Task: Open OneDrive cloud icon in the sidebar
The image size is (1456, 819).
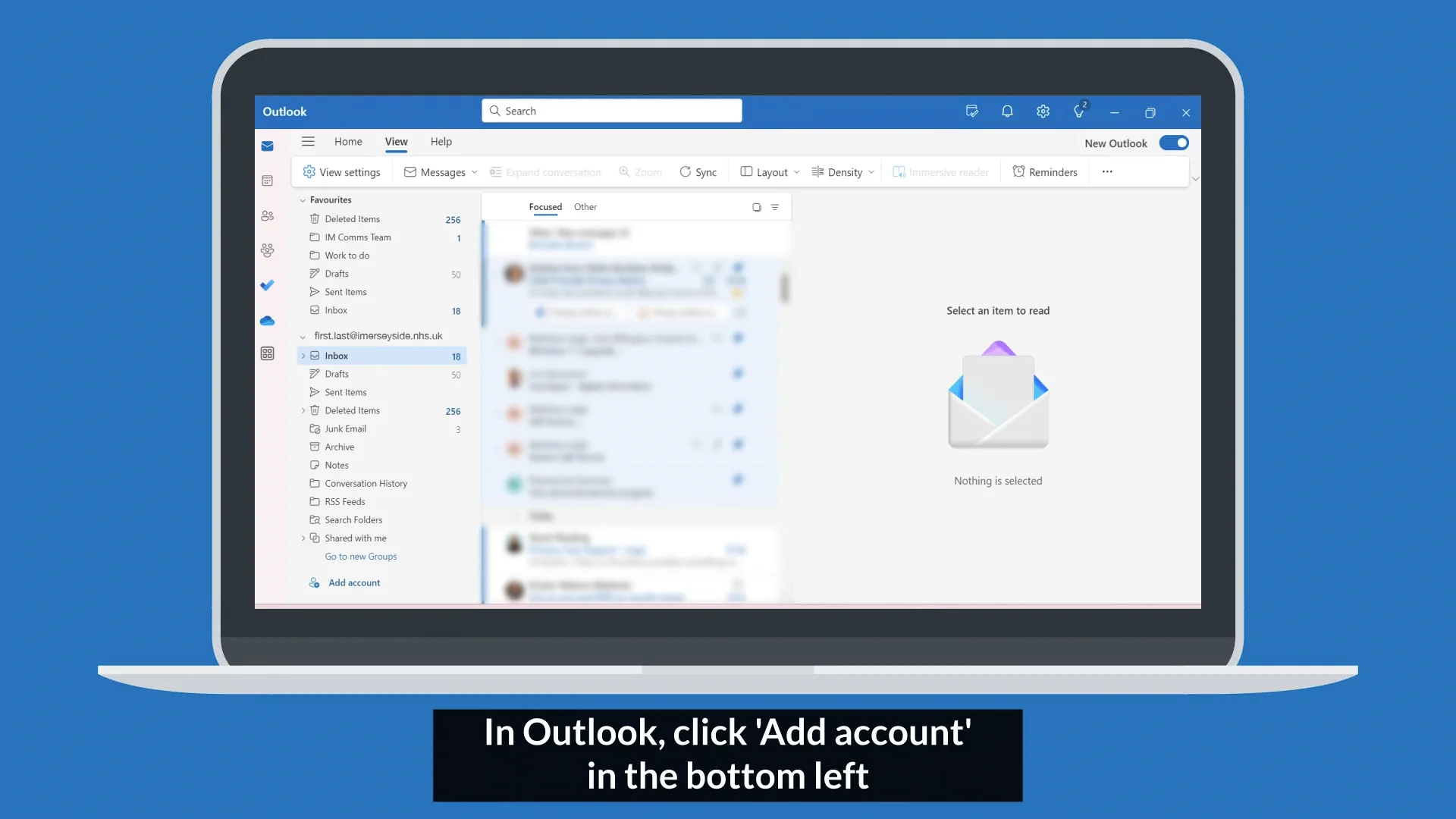Action: [267, 321]
